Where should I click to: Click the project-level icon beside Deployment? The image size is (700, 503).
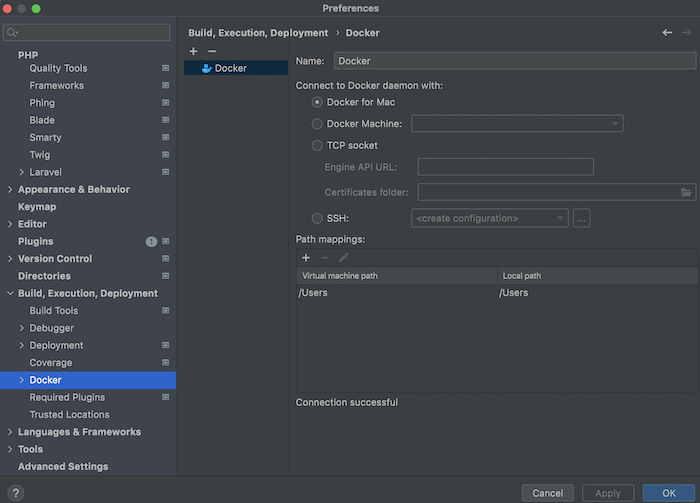(166, 345)
